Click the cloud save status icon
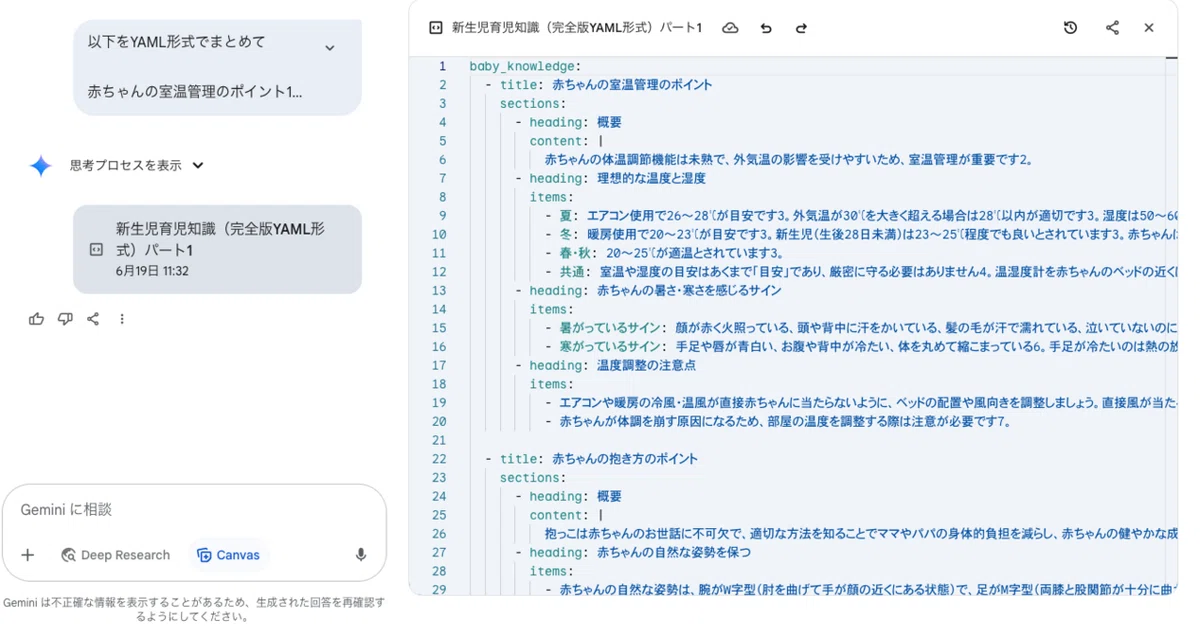Viewport: 1200px width, 636px height. click(730, 28)
